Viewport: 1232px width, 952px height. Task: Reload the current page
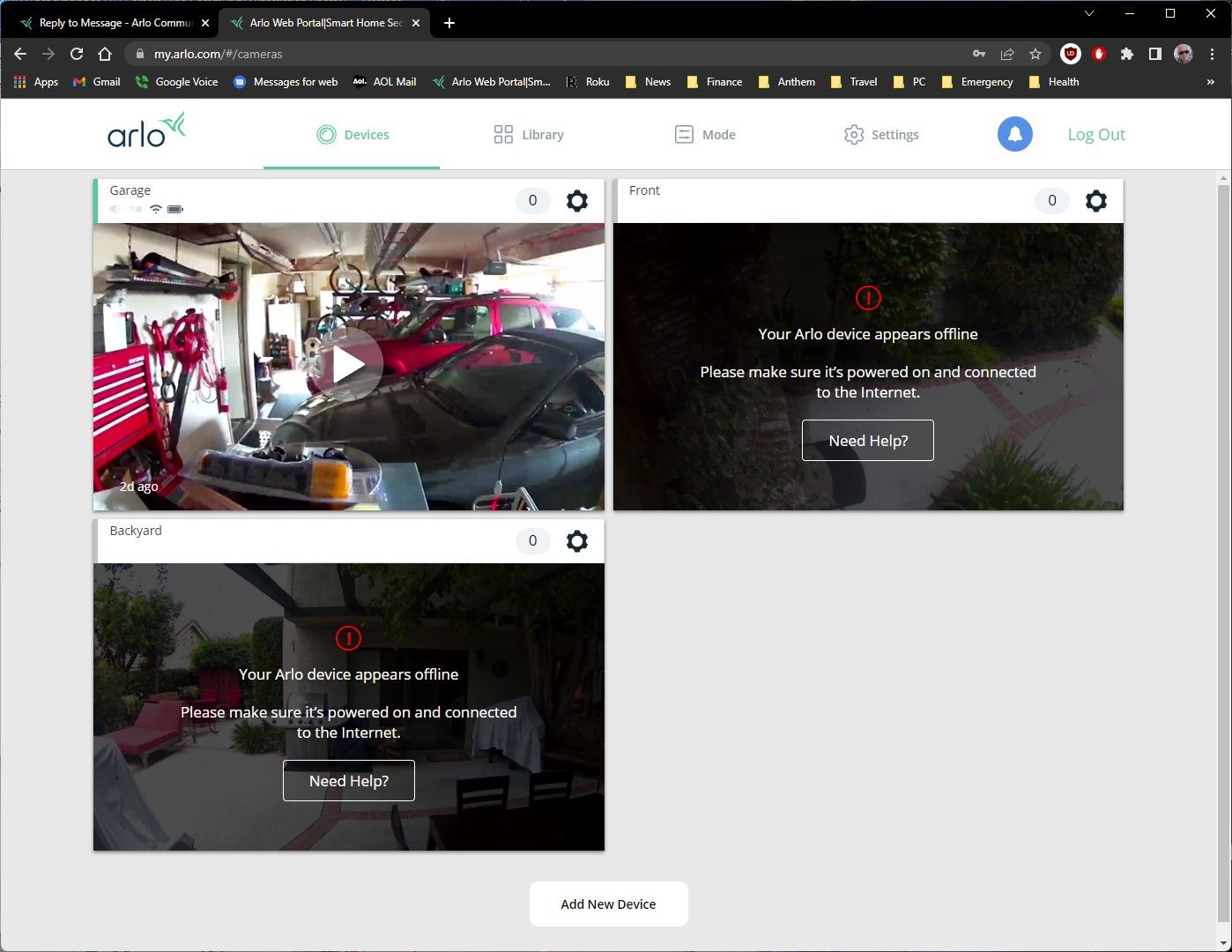77,54
